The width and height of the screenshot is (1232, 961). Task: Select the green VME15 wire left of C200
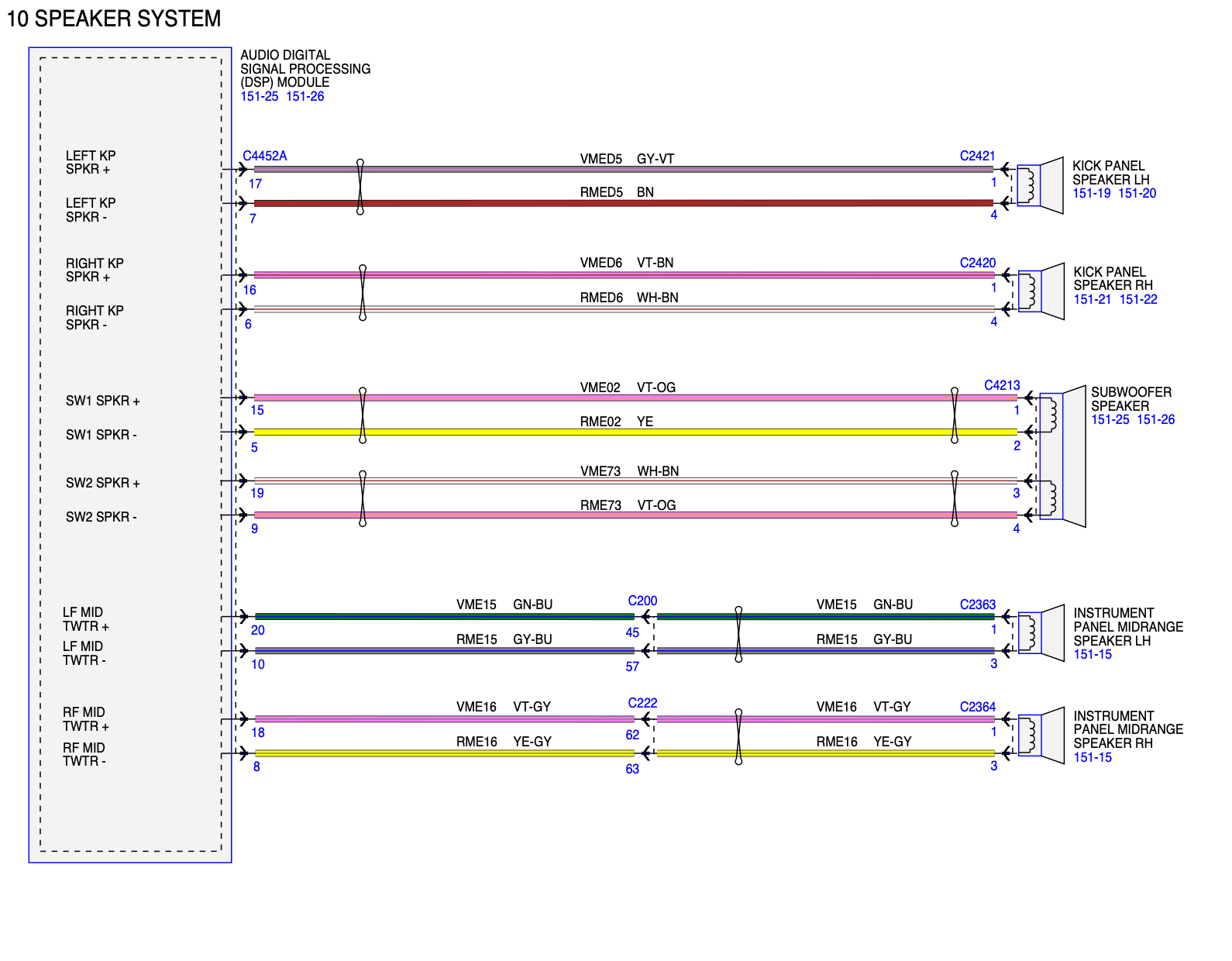tap(445, 617)
